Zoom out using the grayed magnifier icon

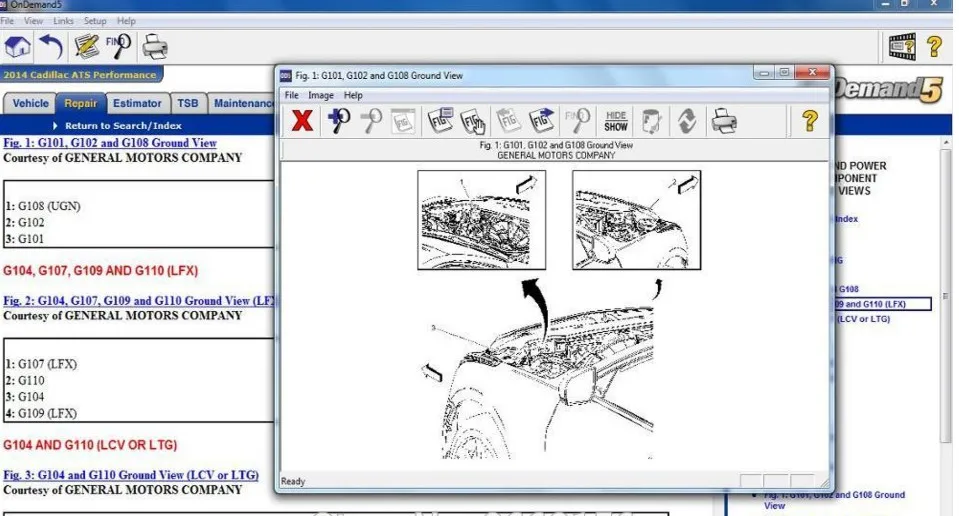tap(371, 121)
